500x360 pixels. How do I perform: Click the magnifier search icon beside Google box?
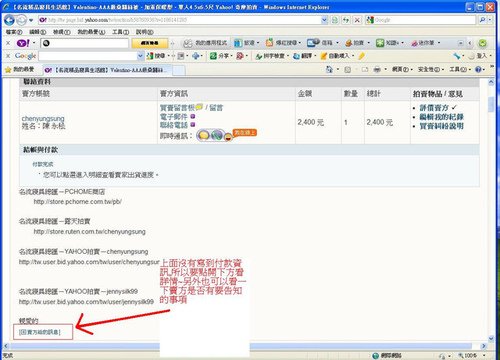(x=482, y=20)
